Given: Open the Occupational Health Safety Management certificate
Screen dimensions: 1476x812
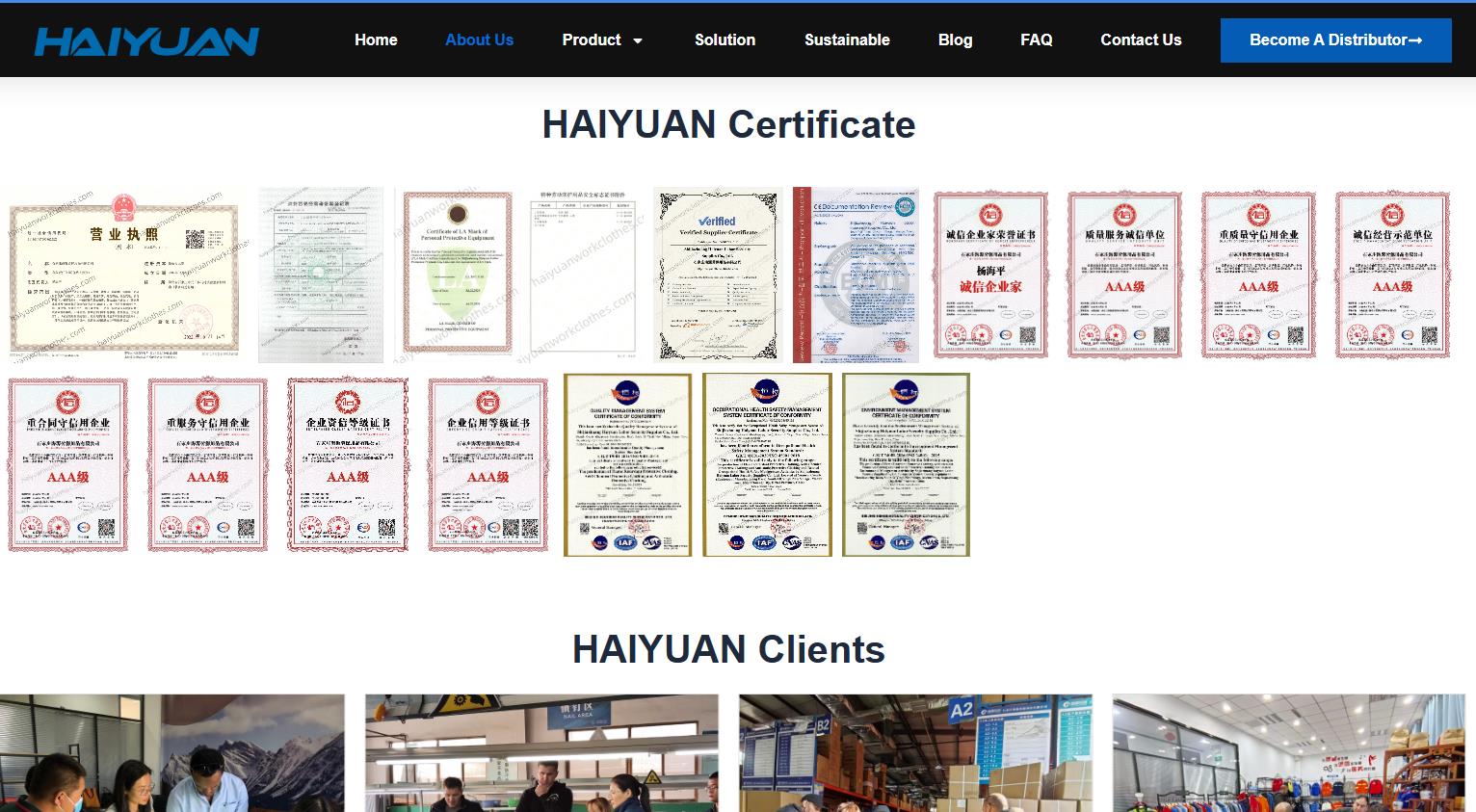Looking at the screenshot, I should 767,464.
